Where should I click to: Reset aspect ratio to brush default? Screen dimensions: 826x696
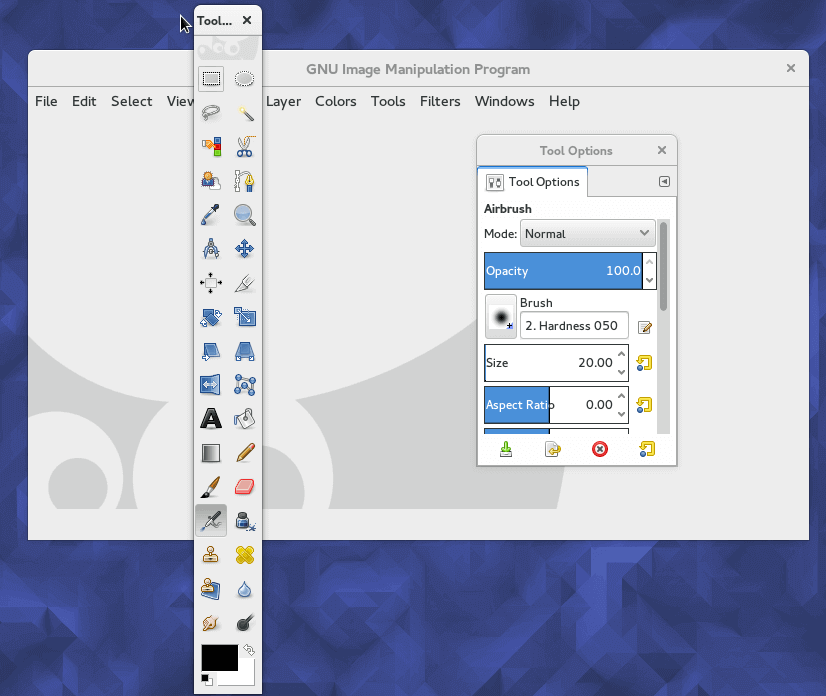pyautogui.click(x=644, y=405)
